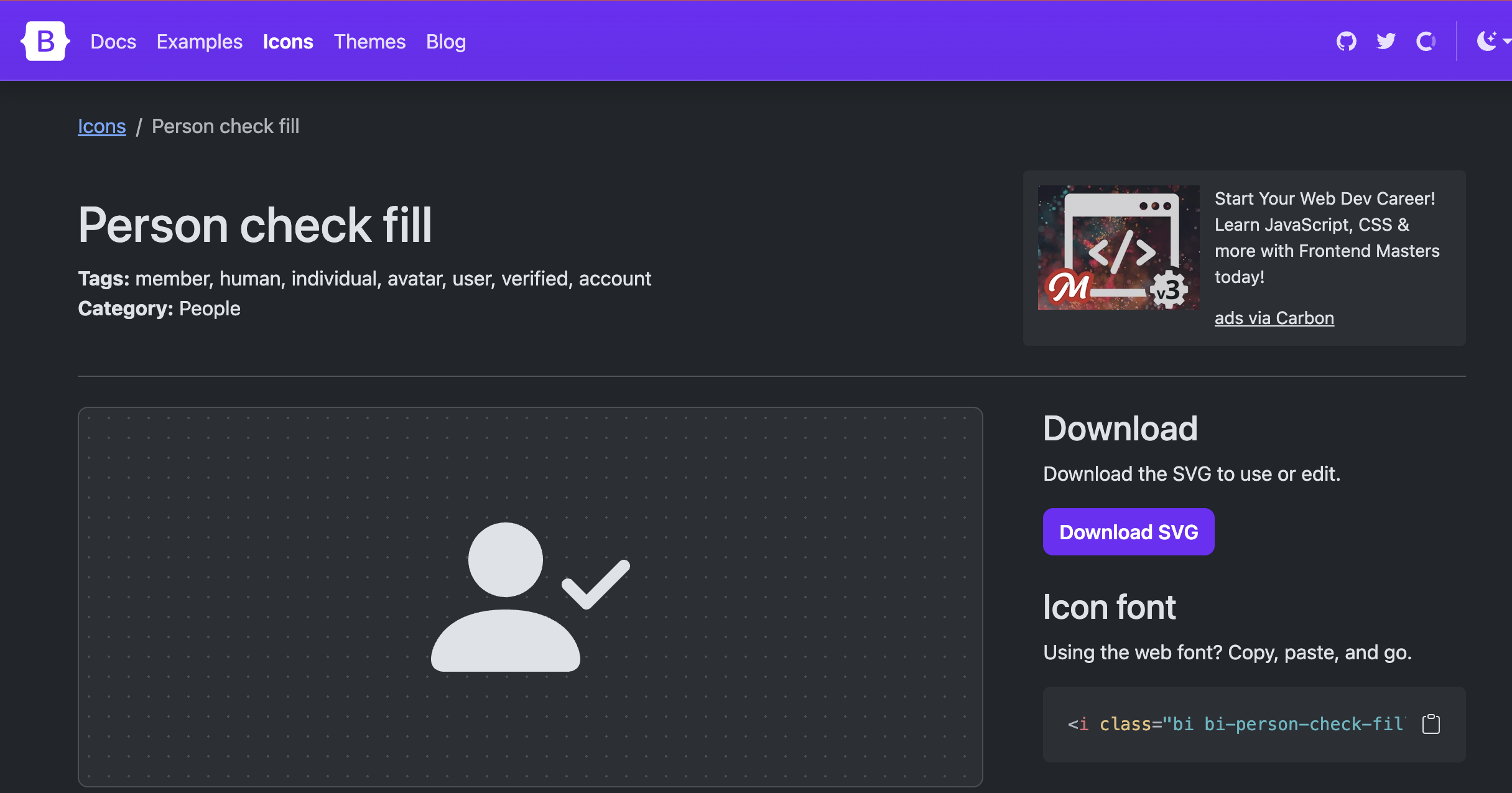Click the Bootstrap logo
Image resolution: width=1512 pixels, height=793 pixels.
pos(45,42)
